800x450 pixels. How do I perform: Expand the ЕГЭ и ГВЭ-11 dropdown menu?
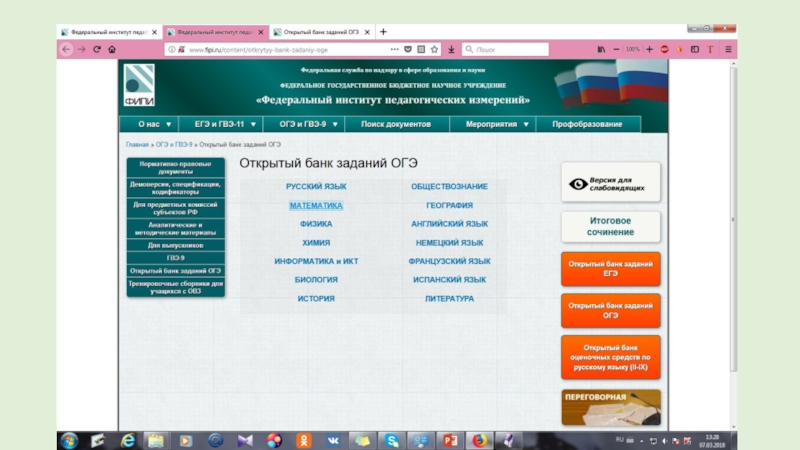tap(225, 124)
